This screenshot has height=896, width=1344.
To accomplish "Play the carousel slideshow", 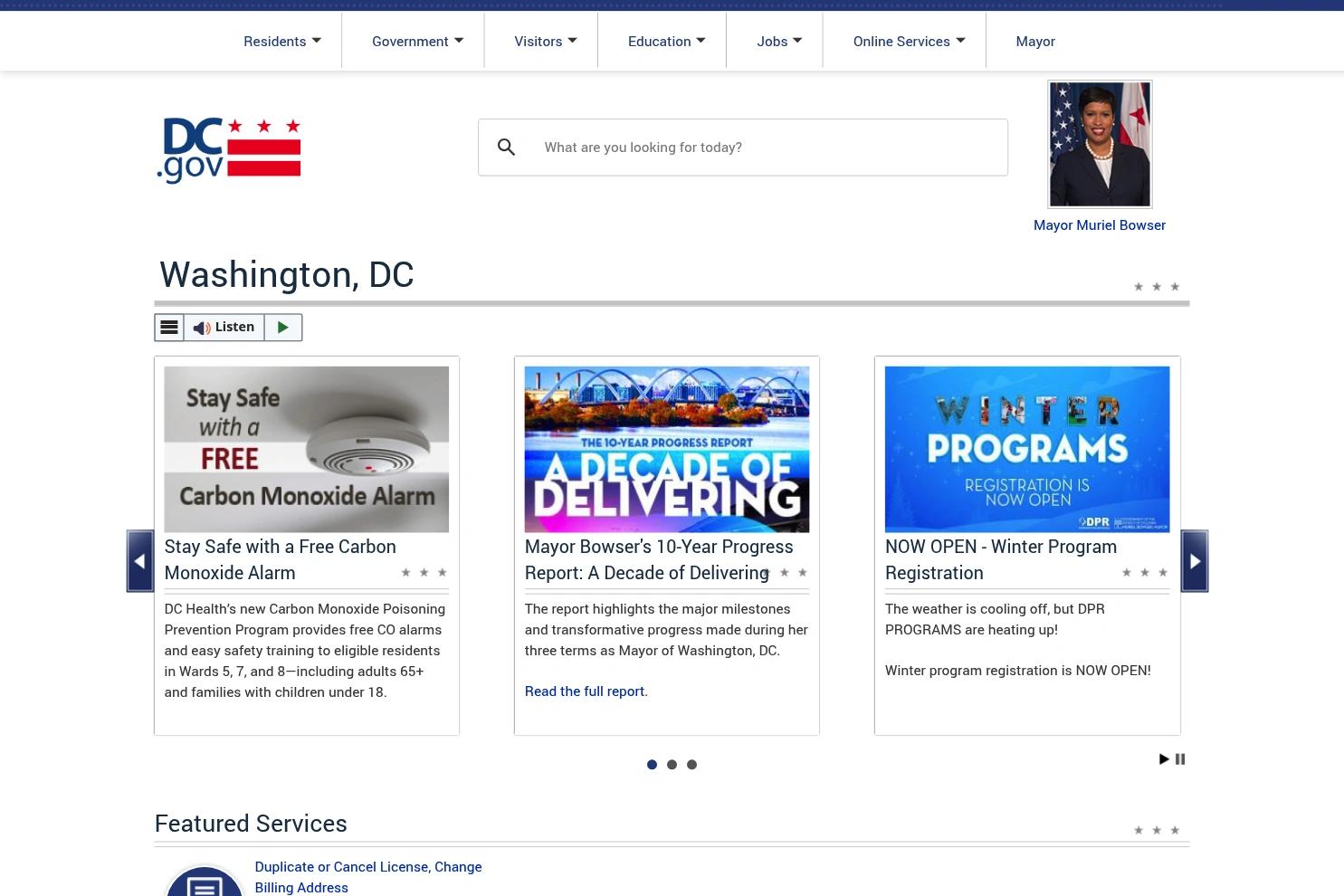I will (x=1164, y=759).
